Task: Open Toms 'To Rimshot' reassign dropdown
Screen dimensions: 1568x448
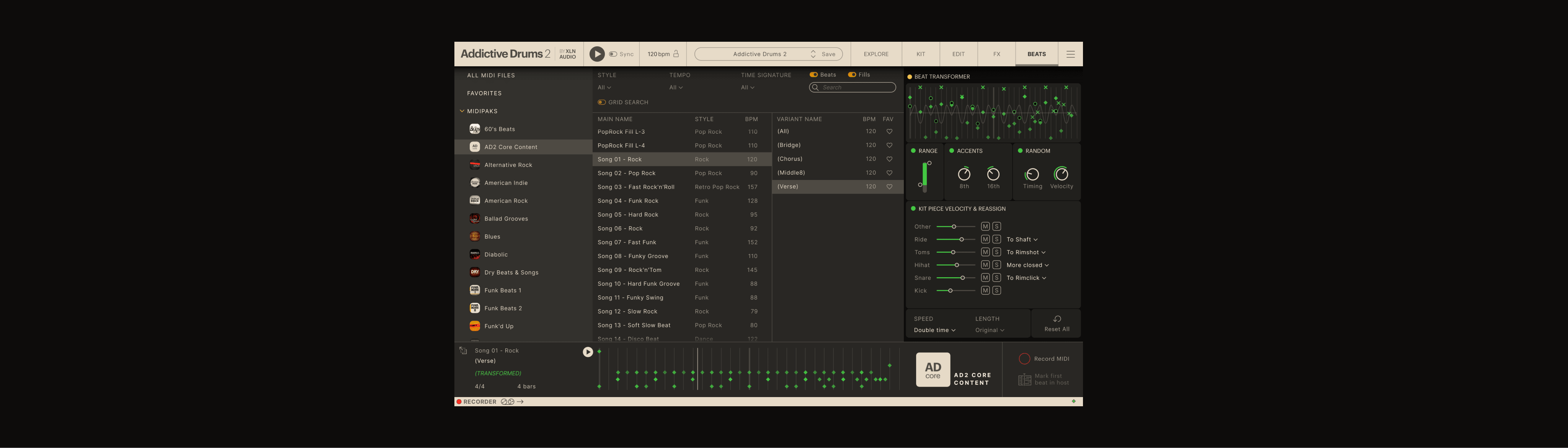Action: pos(1026,253)
